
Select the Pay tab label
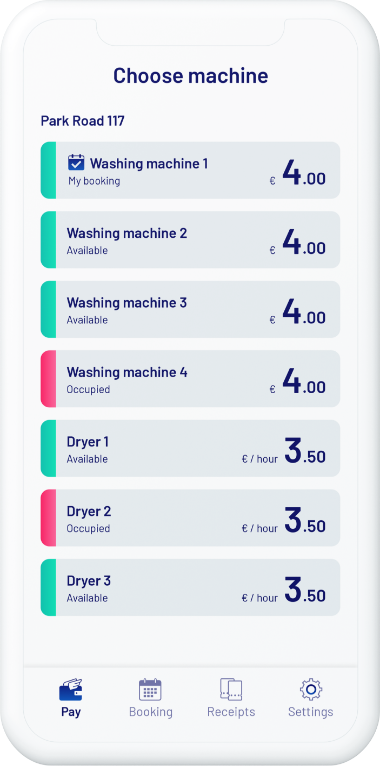point(71,712)
